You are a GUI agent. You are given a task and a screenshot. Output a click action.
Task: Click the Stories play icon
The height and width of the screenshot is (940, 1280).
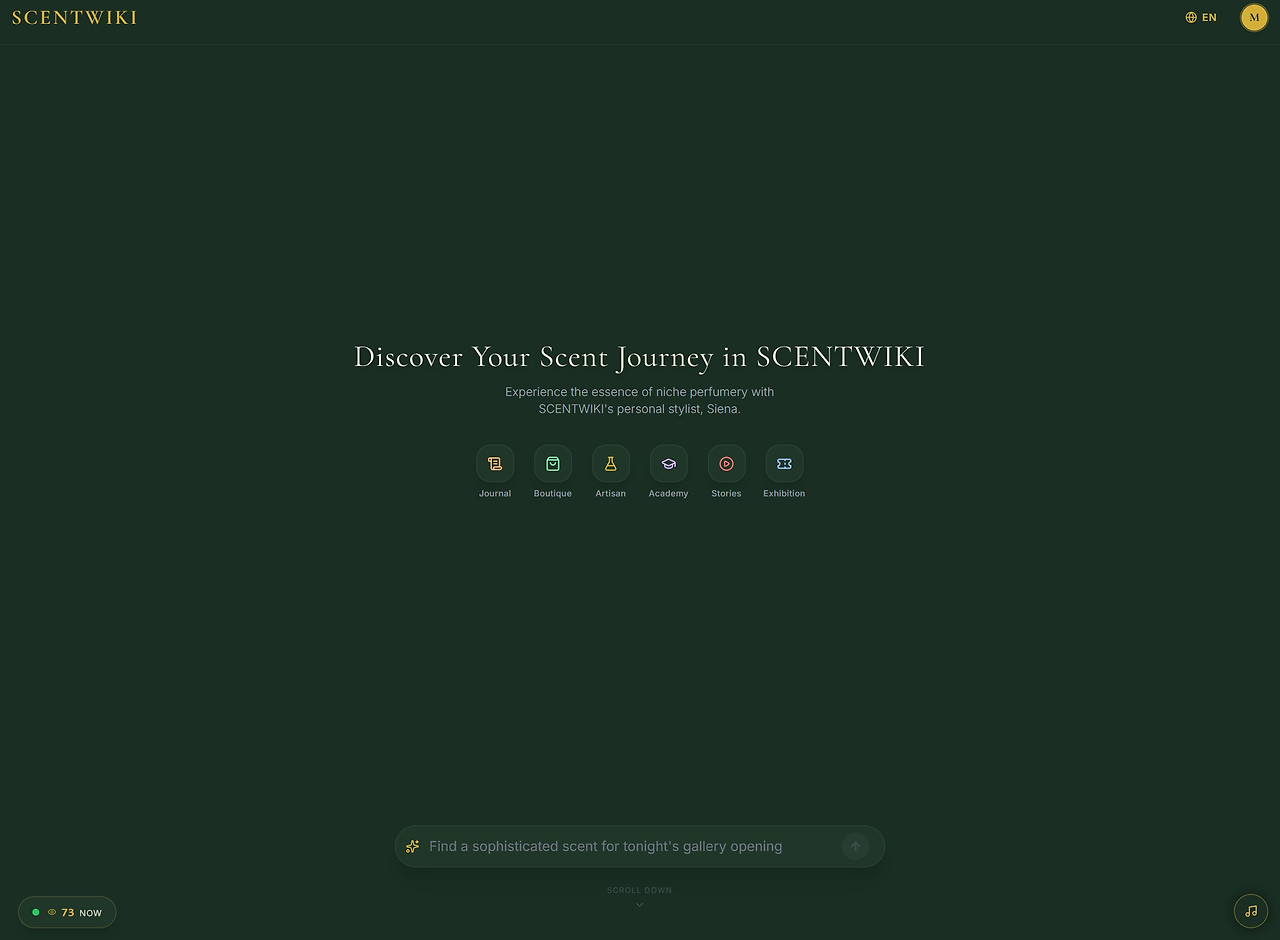click(x=726, y=463)
